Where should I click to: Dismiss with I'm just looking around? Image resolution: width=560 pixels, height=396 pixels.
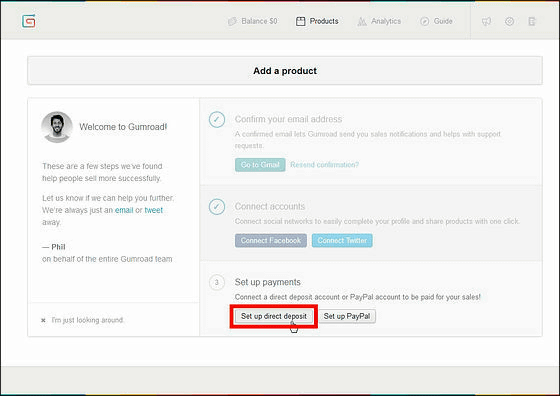tap(82, 320)
